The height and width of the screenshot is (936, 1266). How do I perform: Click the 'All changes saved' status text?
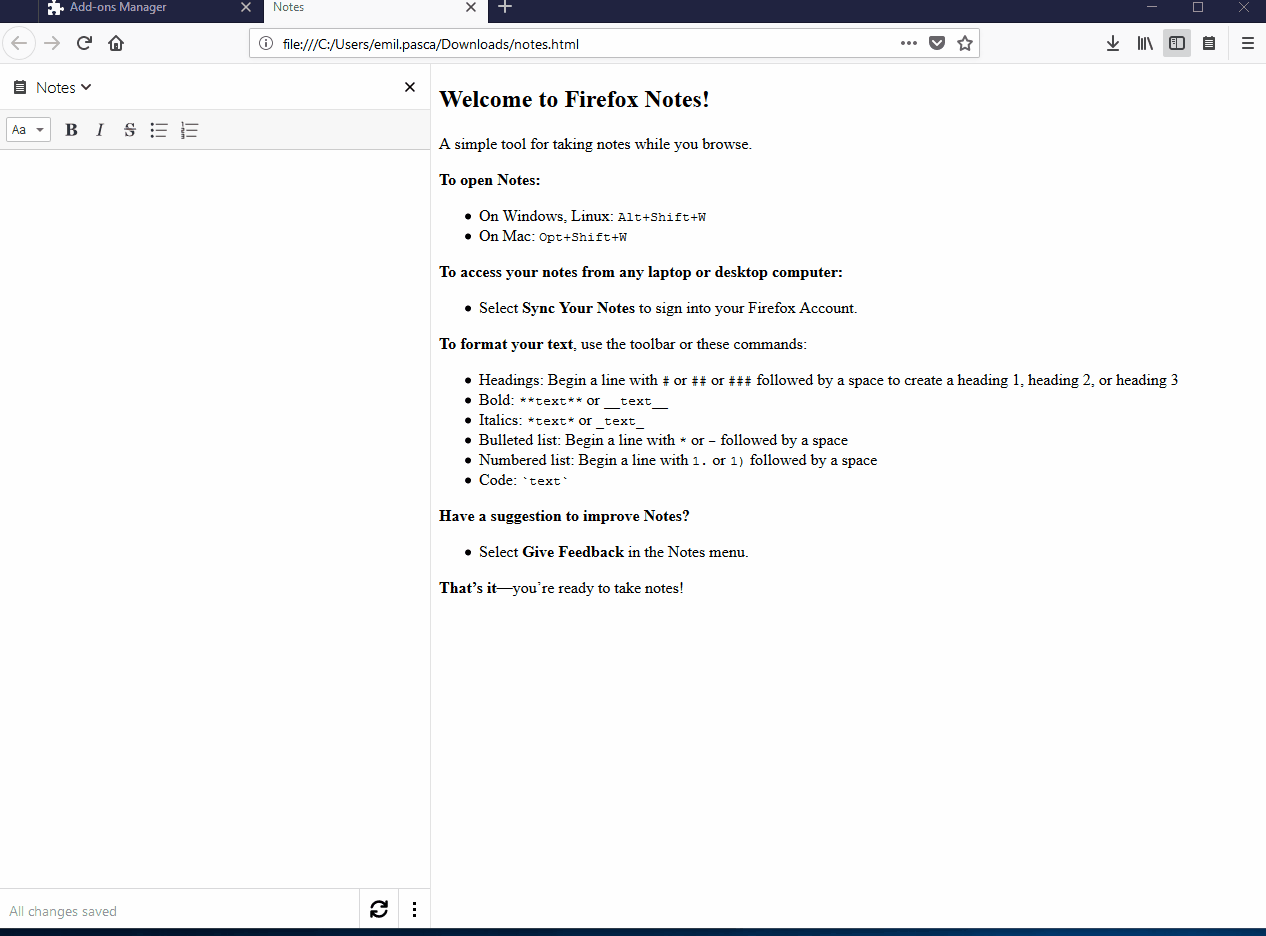tap(63, 911)
